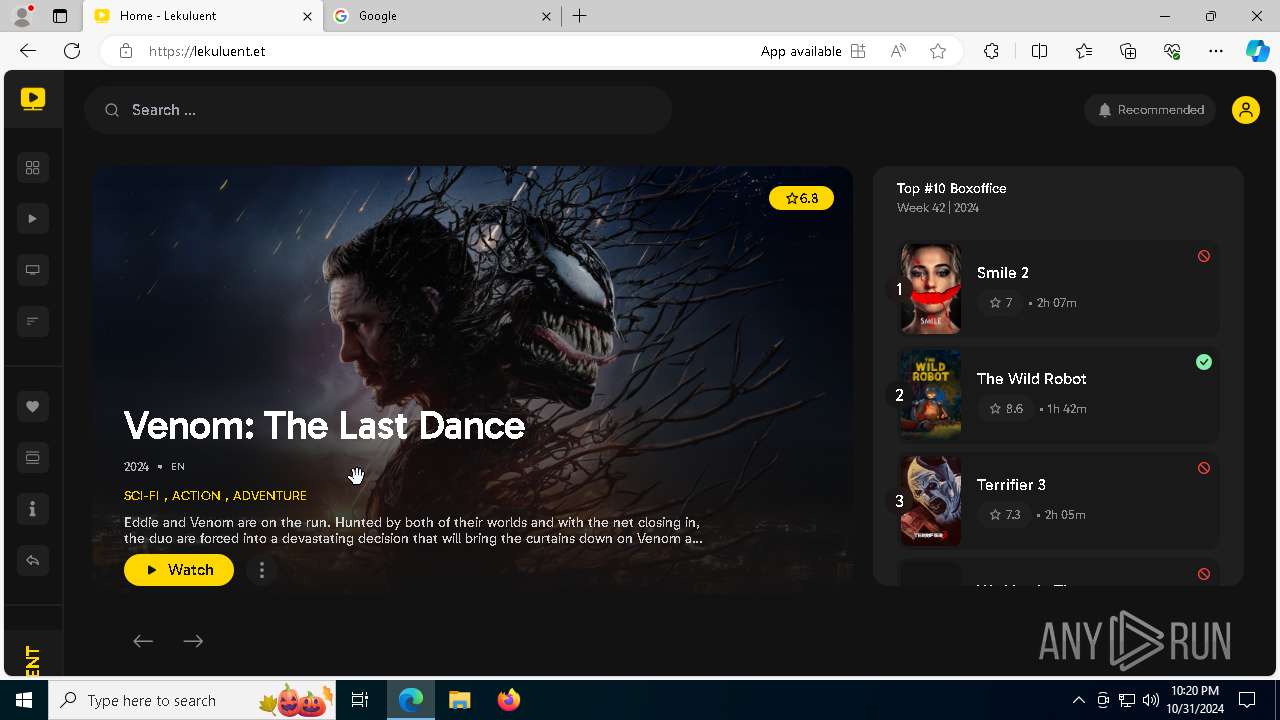Click the Recommended bell button
Screen dimensions: 1280x720
(1150, 110)
